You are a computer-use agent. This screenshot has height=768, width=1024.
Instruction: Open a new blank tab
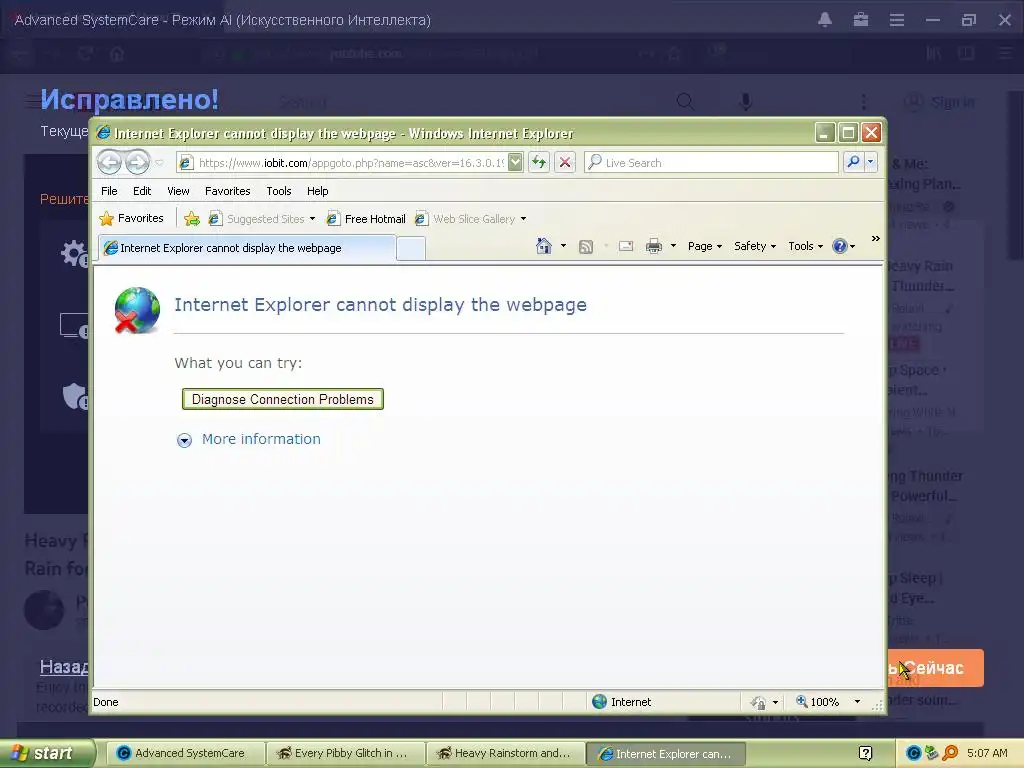[411, 249]
